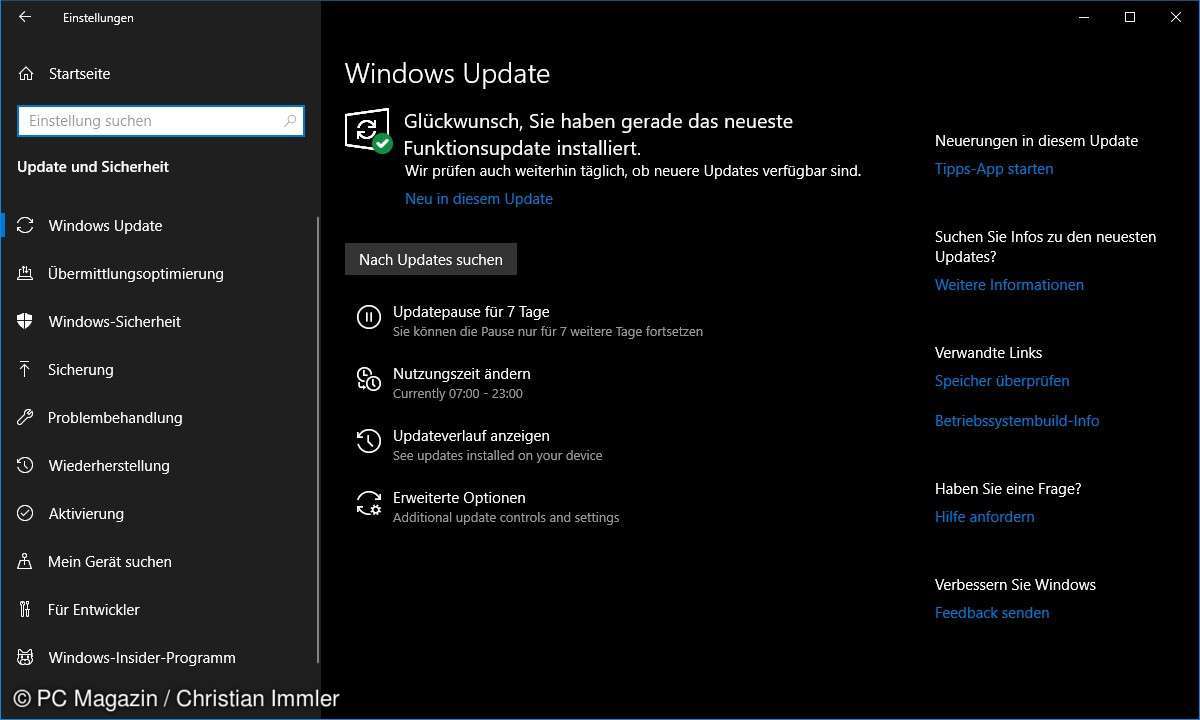1200x720 pixels.
Task: Click the update status icon with green checkmark
Action: [x=367, y=131]
